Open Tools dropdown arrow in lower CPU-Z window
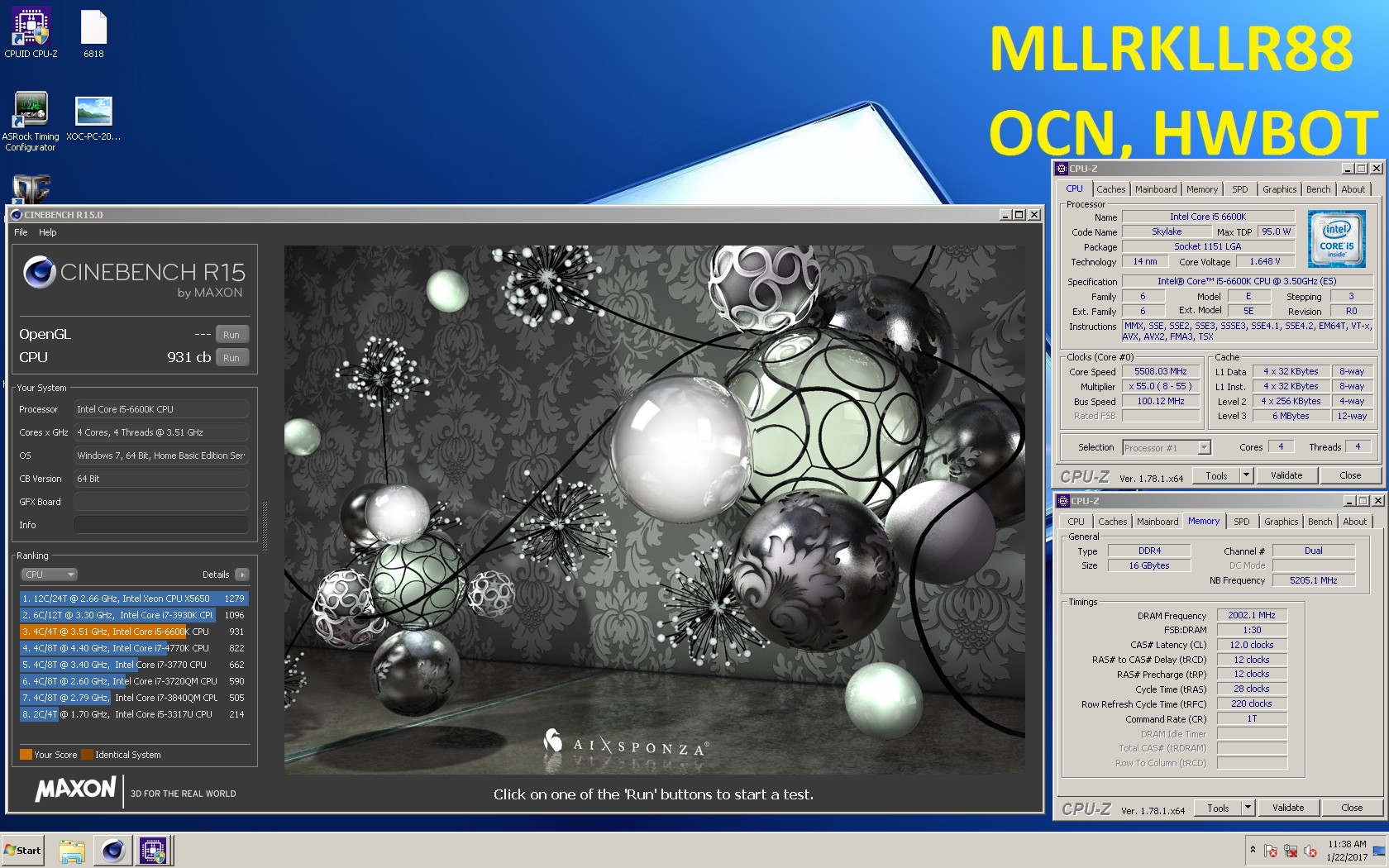Screen dimensions: 1389x868 tap(1248, 808)
